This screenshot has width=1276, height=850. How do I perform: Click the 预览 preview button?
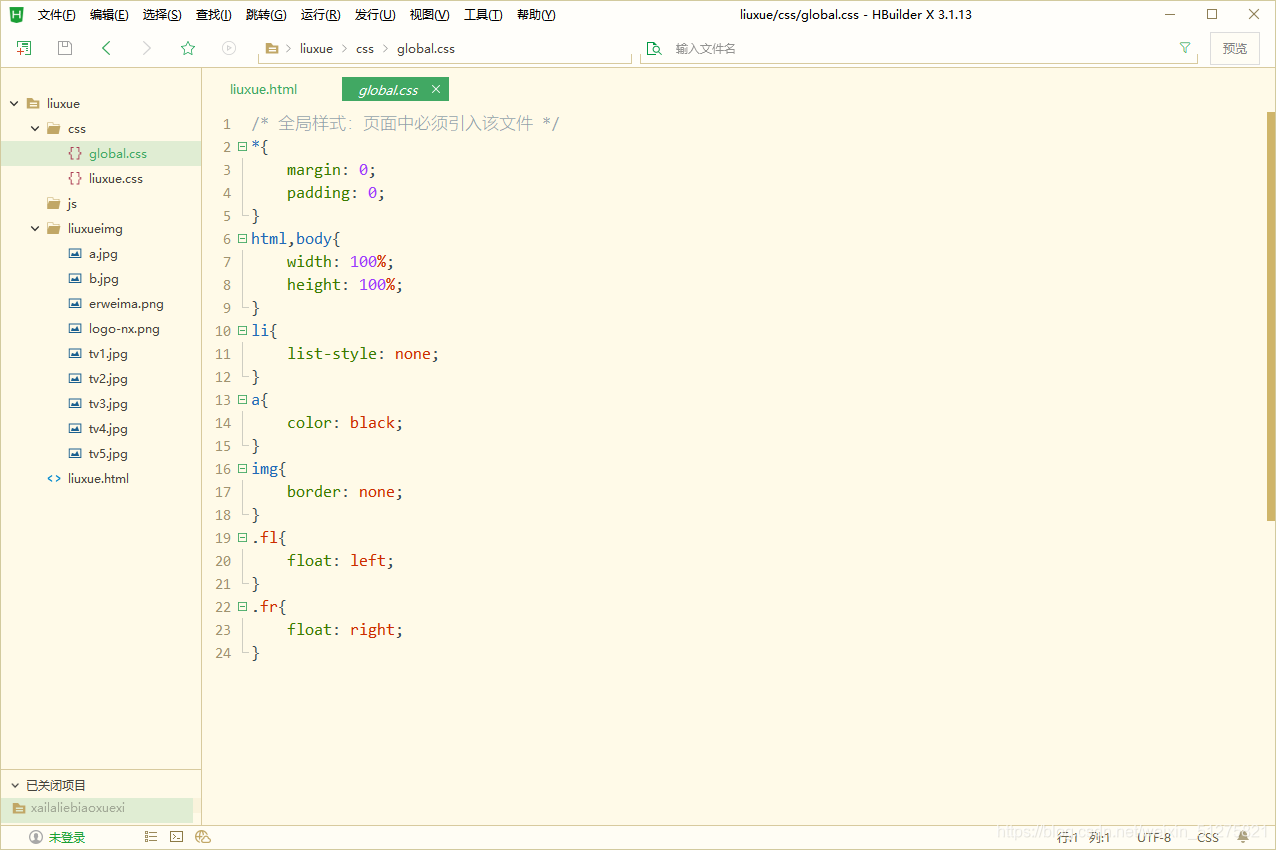(x=1235, y=48)
